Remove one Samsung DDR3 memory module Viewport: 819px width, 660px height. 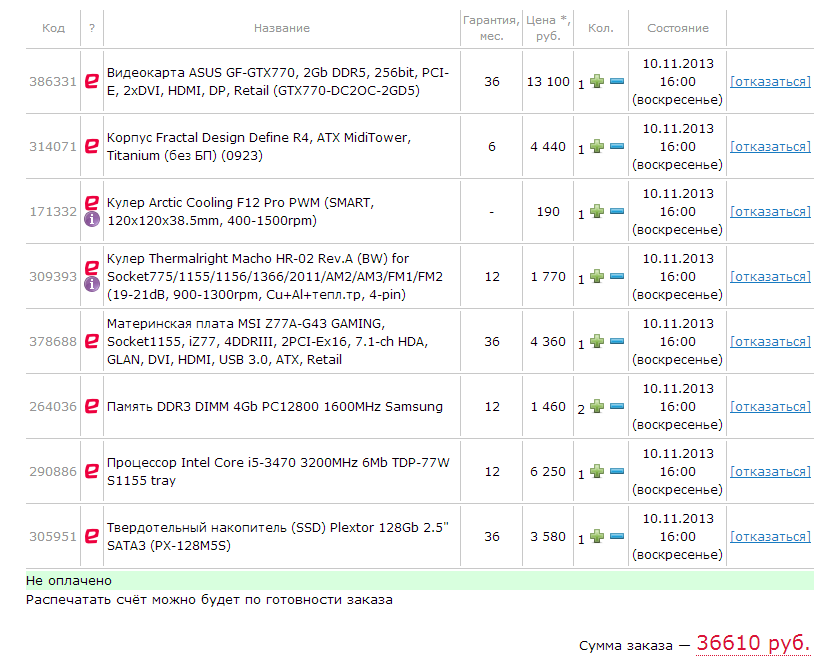617,407
